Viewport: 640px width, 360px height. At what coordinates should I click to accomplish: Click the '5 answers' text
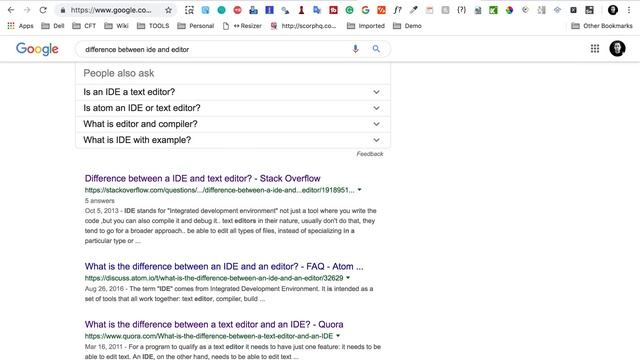click(100, 200)
